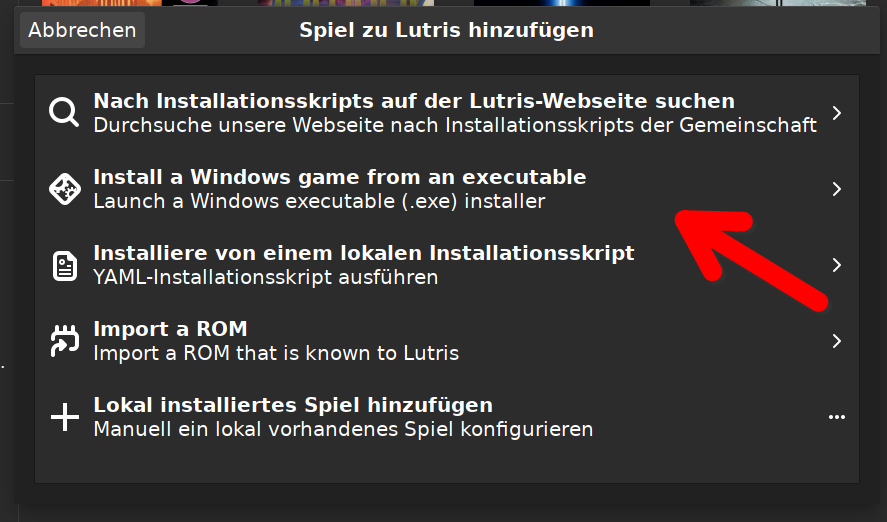Choose Install a Windows game from an executable
Viewport: 887px width, 522px height.
click(x=339, y=177)
